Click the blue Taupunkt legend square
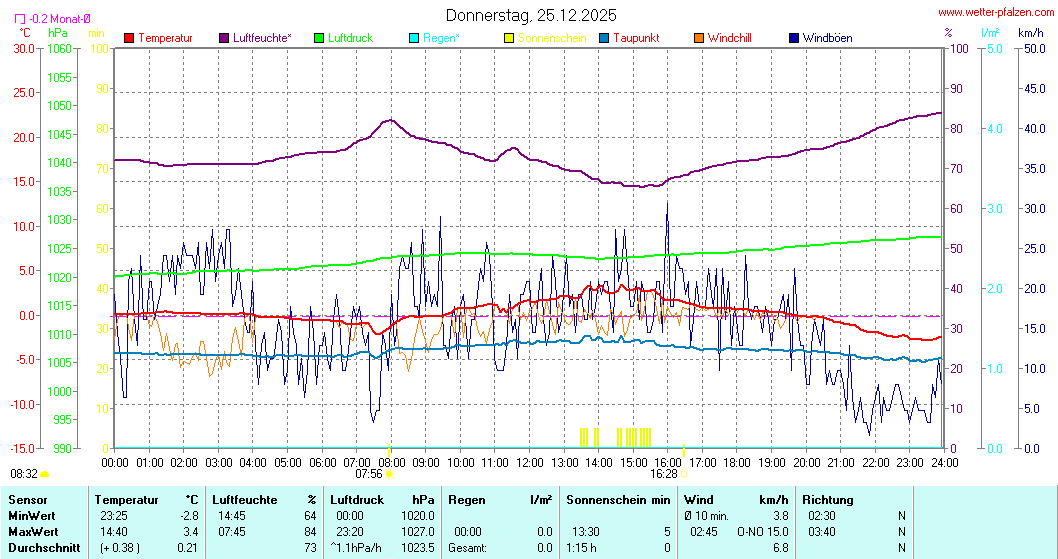The height and width of the screenshot is (559, 1058). pyautogui.click(x=604, y=38)
